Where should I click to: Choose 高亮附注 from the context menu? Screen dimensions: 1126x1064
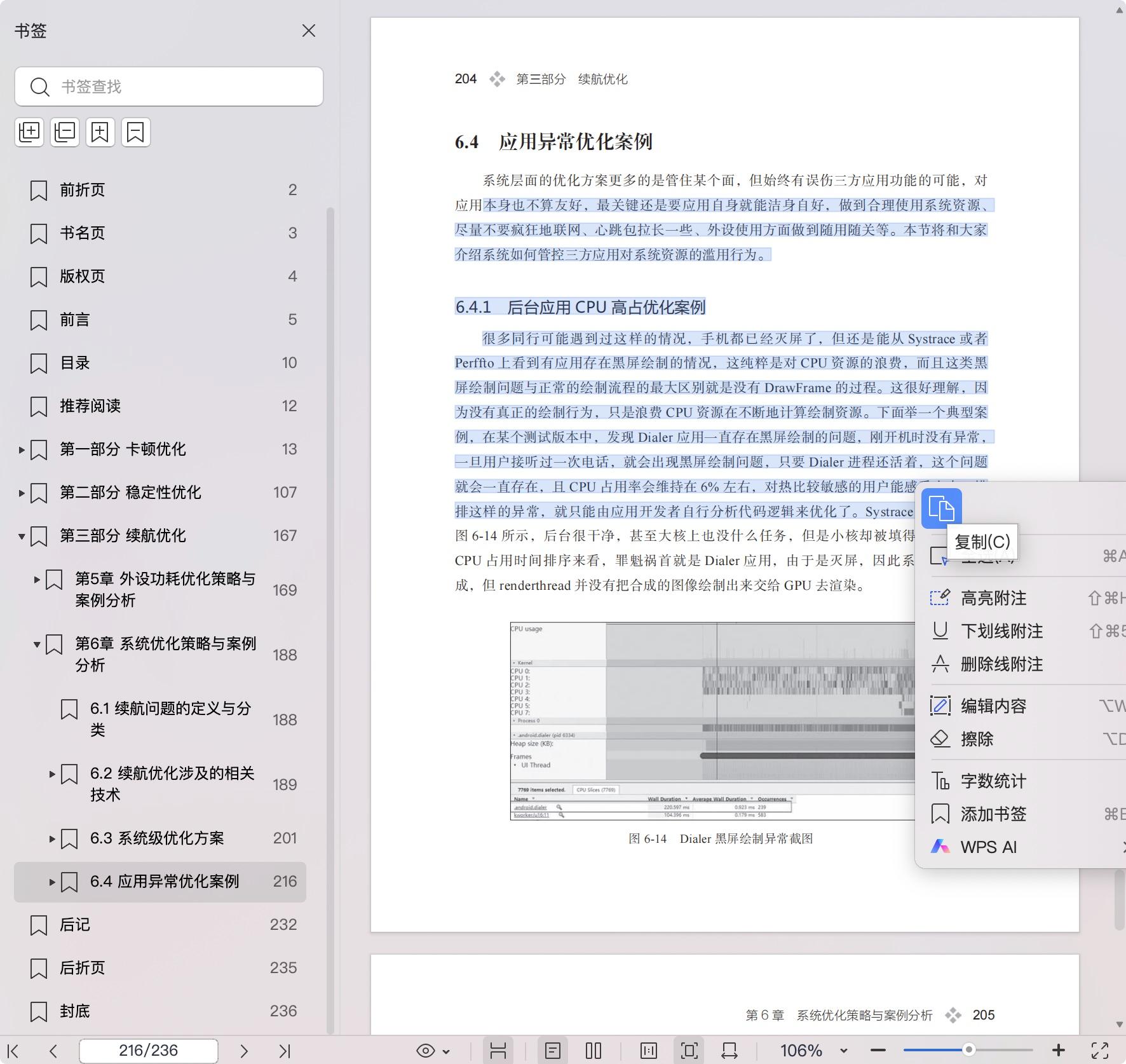pyautogui.click(x=993, y=598)
